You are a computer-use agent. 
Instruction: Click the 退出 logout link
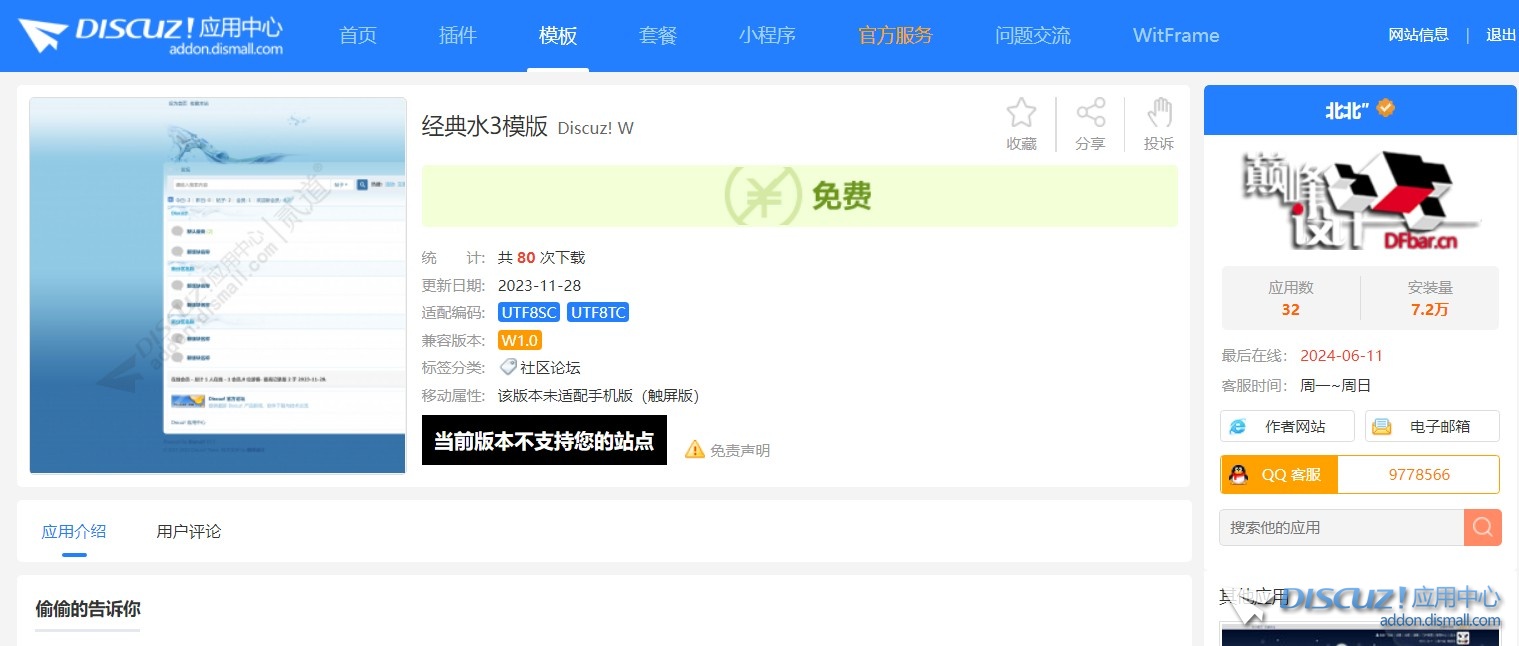click(x=1501, y=35)
